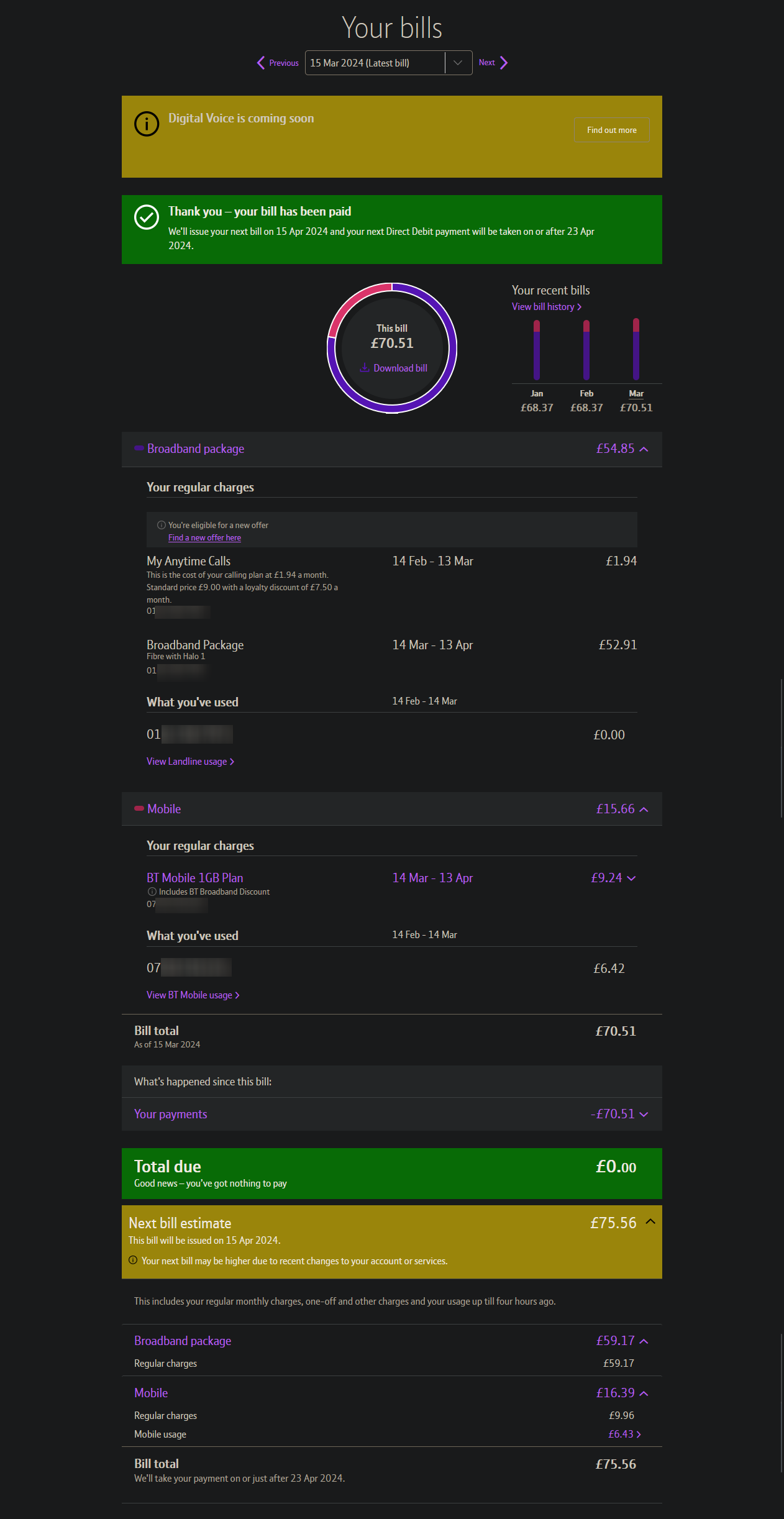This screenshot has width=784, height=1519.
Task: Click the estimate Broadband package heading
Action: [x=183, y=1341]
